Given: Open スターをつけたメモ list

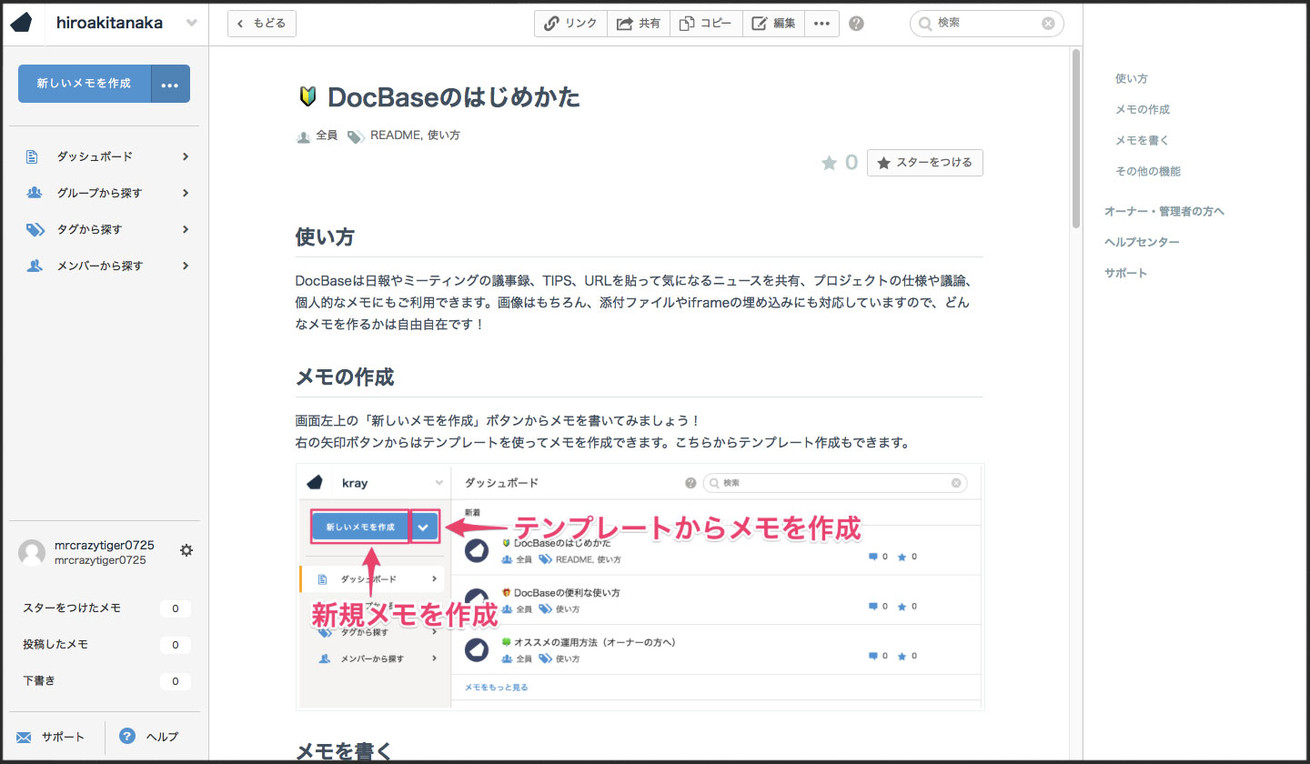Looking at the screenshot, I should (105, 608).
